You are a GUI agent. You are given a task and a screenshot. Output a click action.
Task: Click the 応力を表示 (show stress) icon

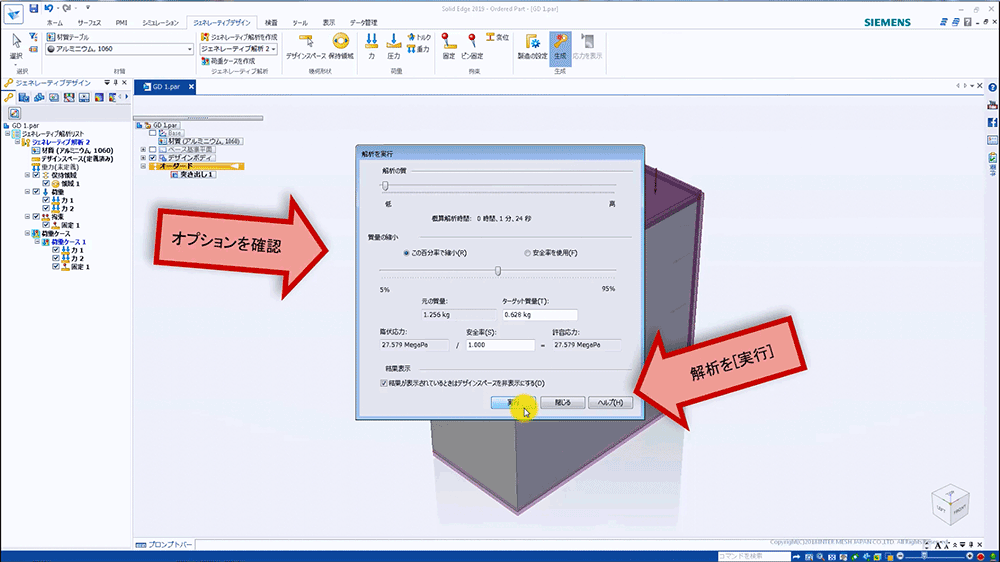(x=587, y=47)
